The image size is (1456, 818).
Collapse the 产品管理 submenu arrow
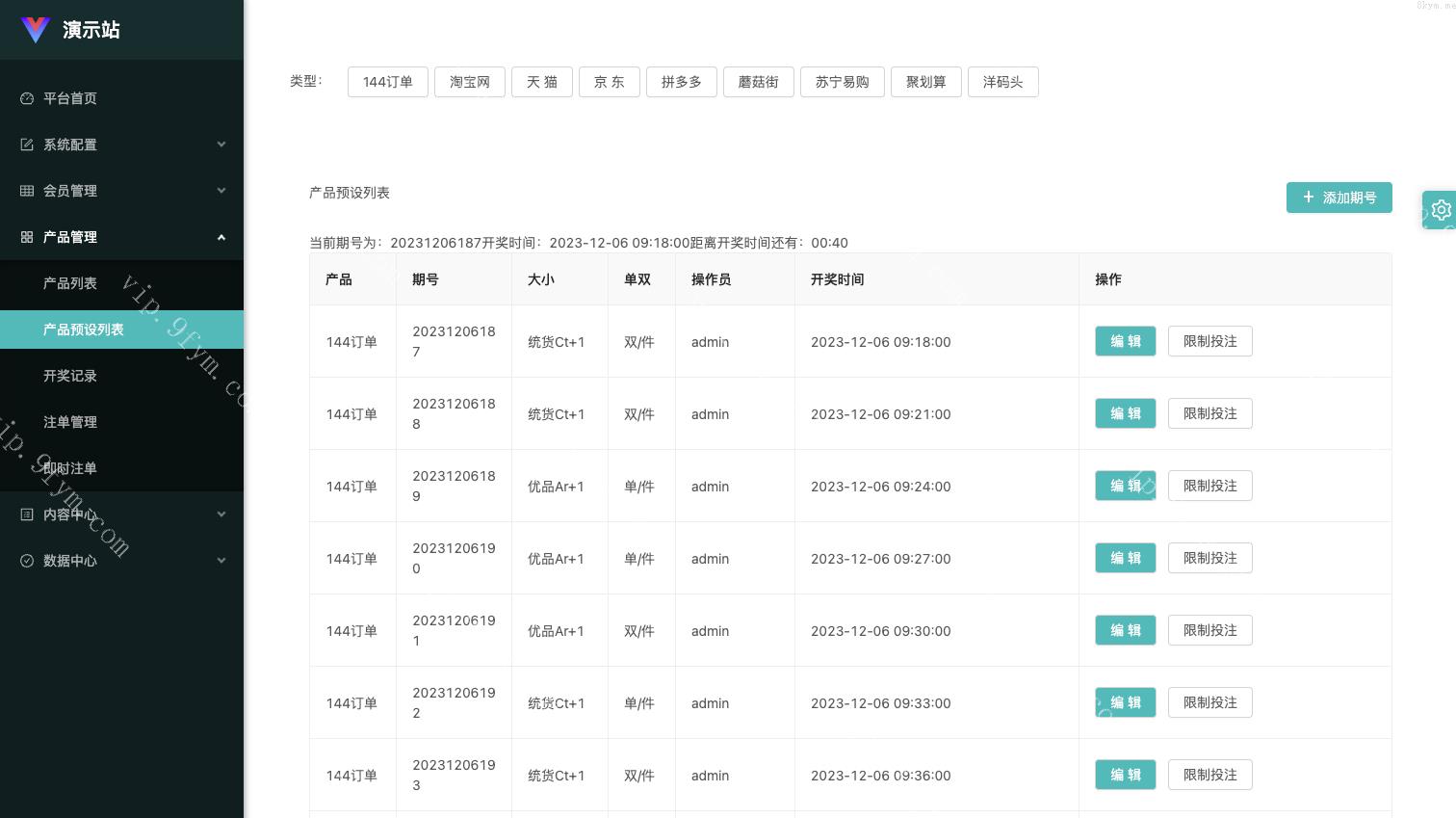[x=221, y=237]
